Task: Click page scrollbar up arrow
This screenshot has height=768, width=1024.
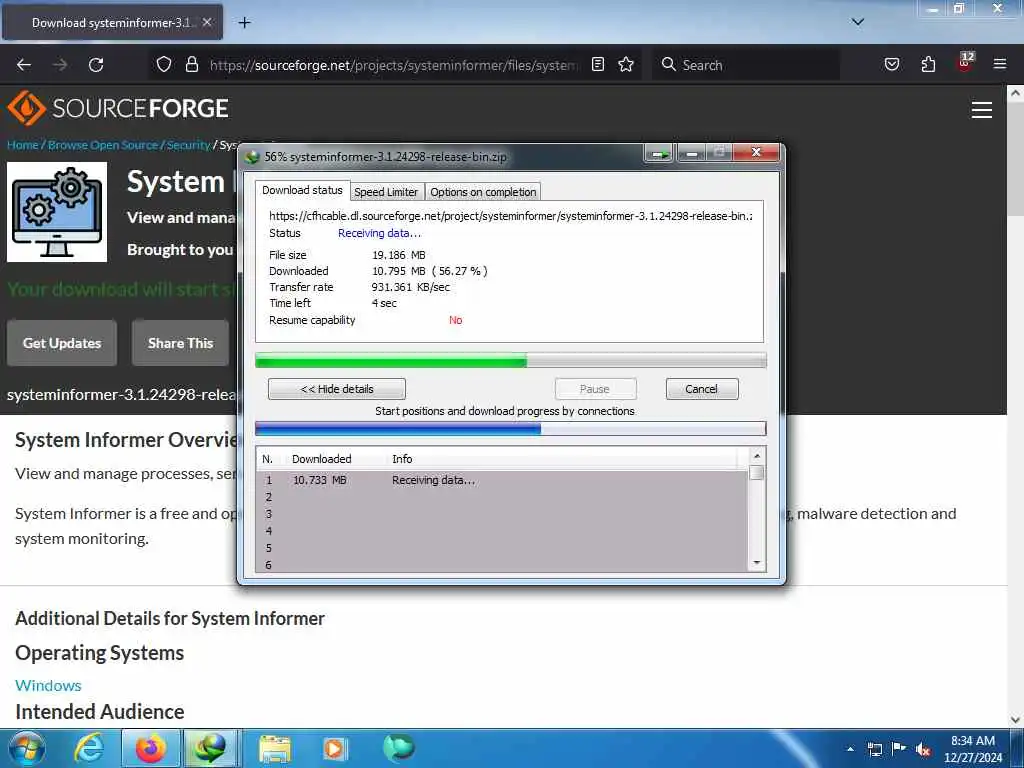Action: pyautogui.click(x=1016, y=93)
